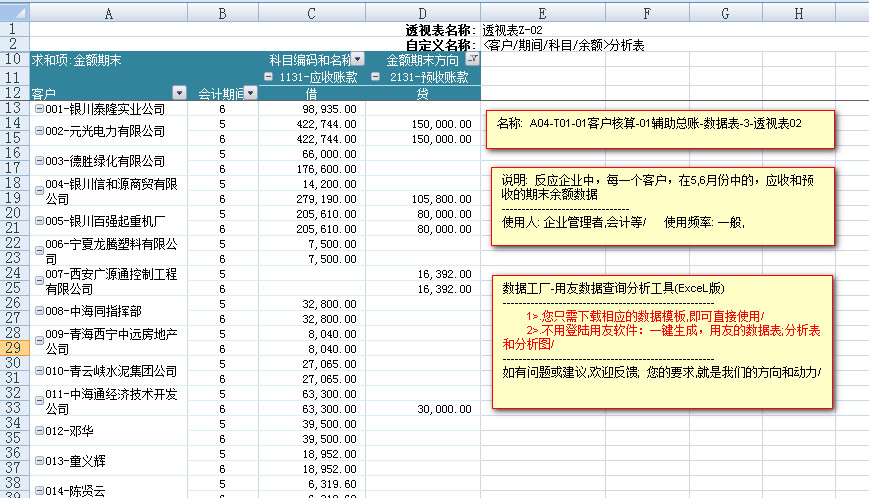
Task: Click the 金额期末方向 filter icon
Action: pyautogui.click(x=473, y=60)
